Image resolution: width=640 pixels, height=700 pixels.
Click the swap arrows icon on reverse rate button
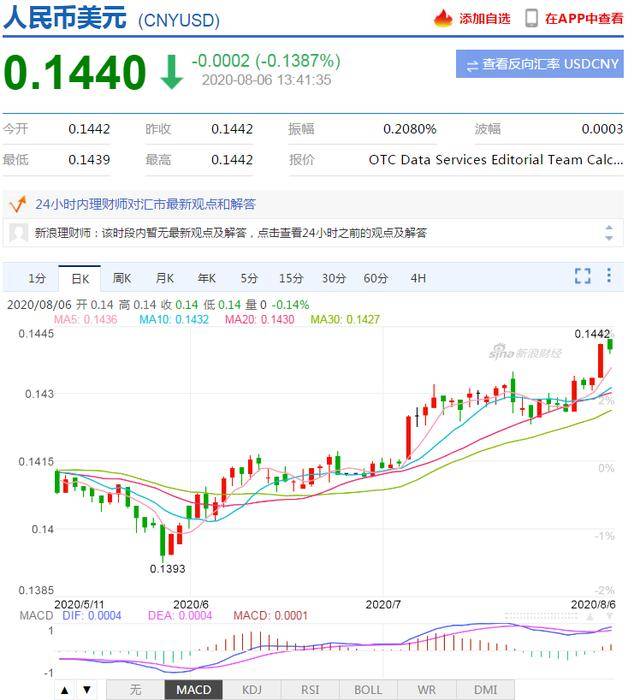point(472,66)
